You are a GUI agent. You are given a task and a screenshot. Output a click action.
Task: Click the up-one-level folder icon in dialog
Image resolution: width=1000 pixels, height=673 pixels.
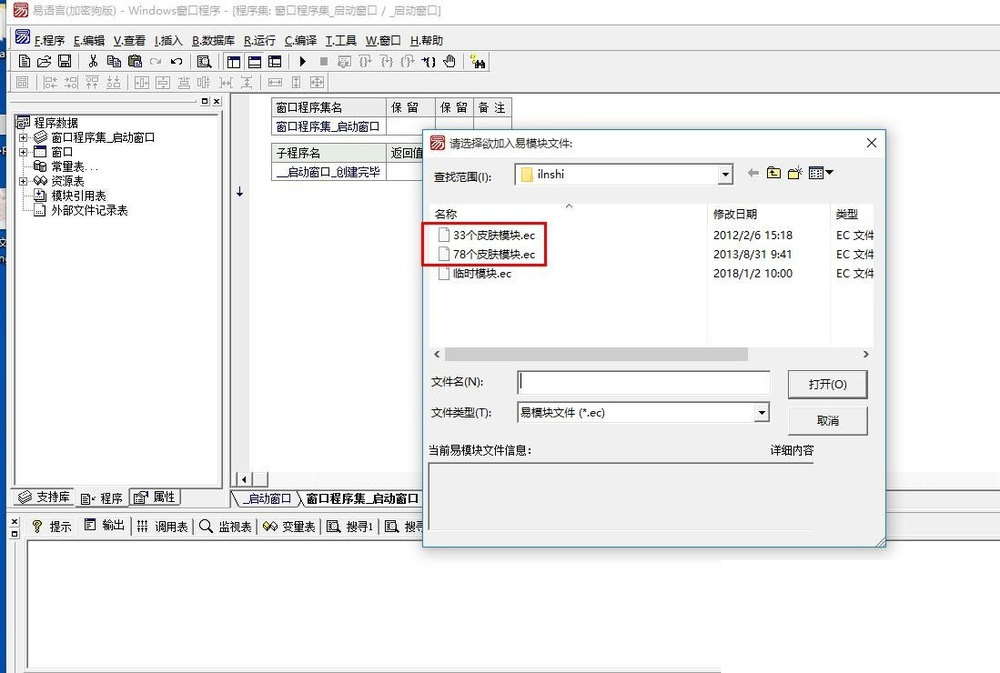pyautogui.click(x=774, y=173)
